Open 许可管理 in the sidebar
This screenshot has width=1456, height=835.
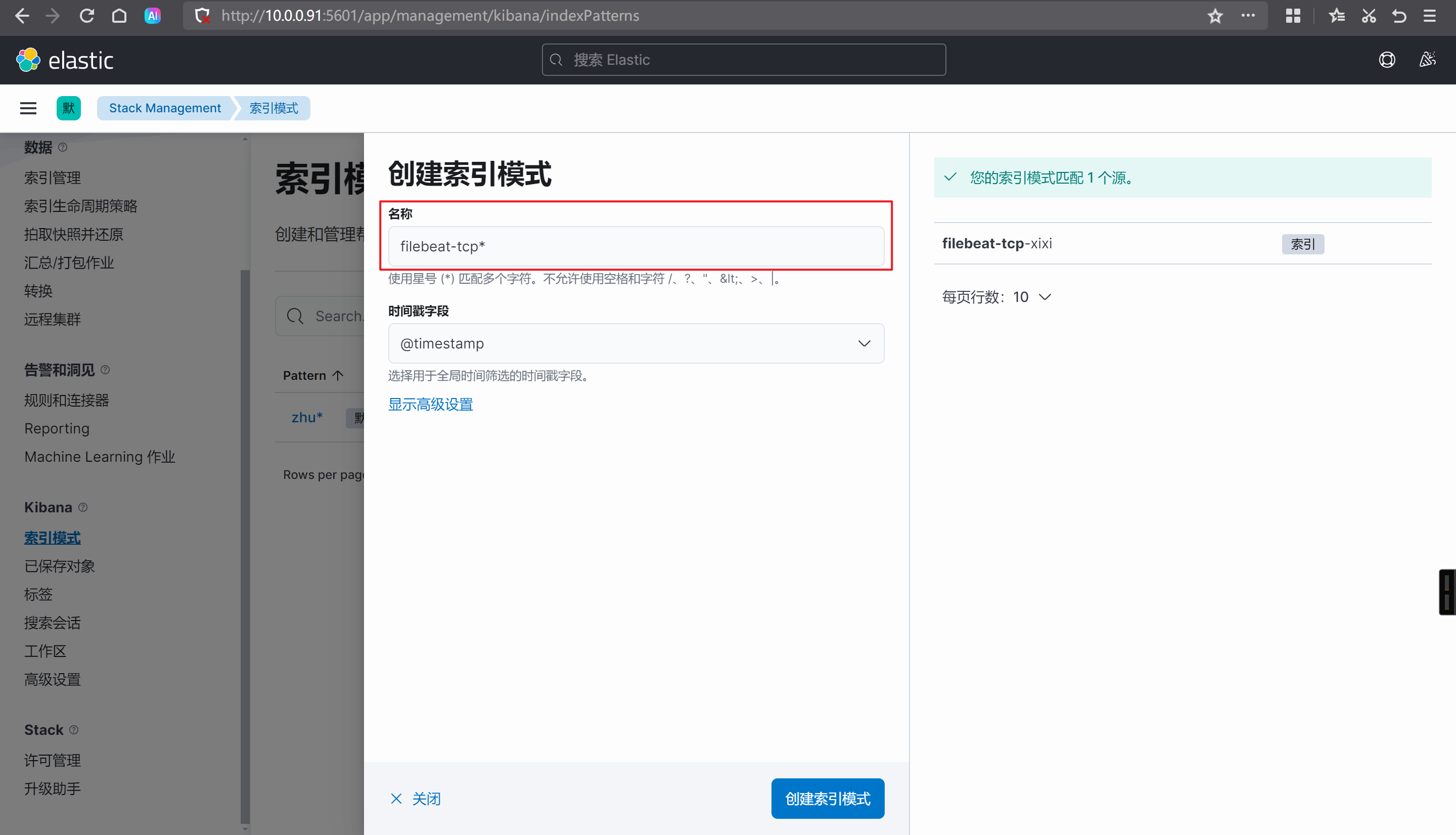click(53, 761)
